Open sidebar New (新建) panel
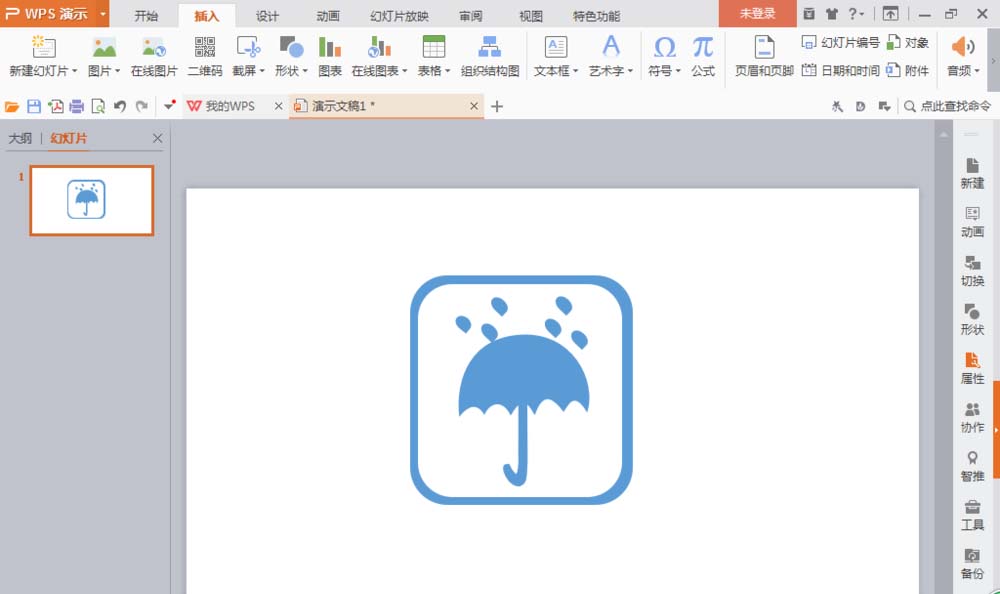This screenshot has height=594, width=1000. pos(972,174)
